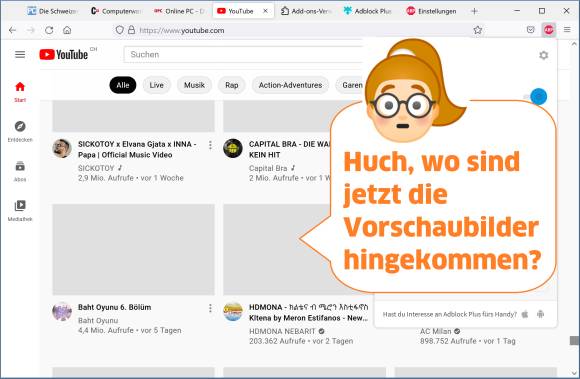Bookmark this page with the star
Viewport: 580px width, 379px height.
[478, 30]
